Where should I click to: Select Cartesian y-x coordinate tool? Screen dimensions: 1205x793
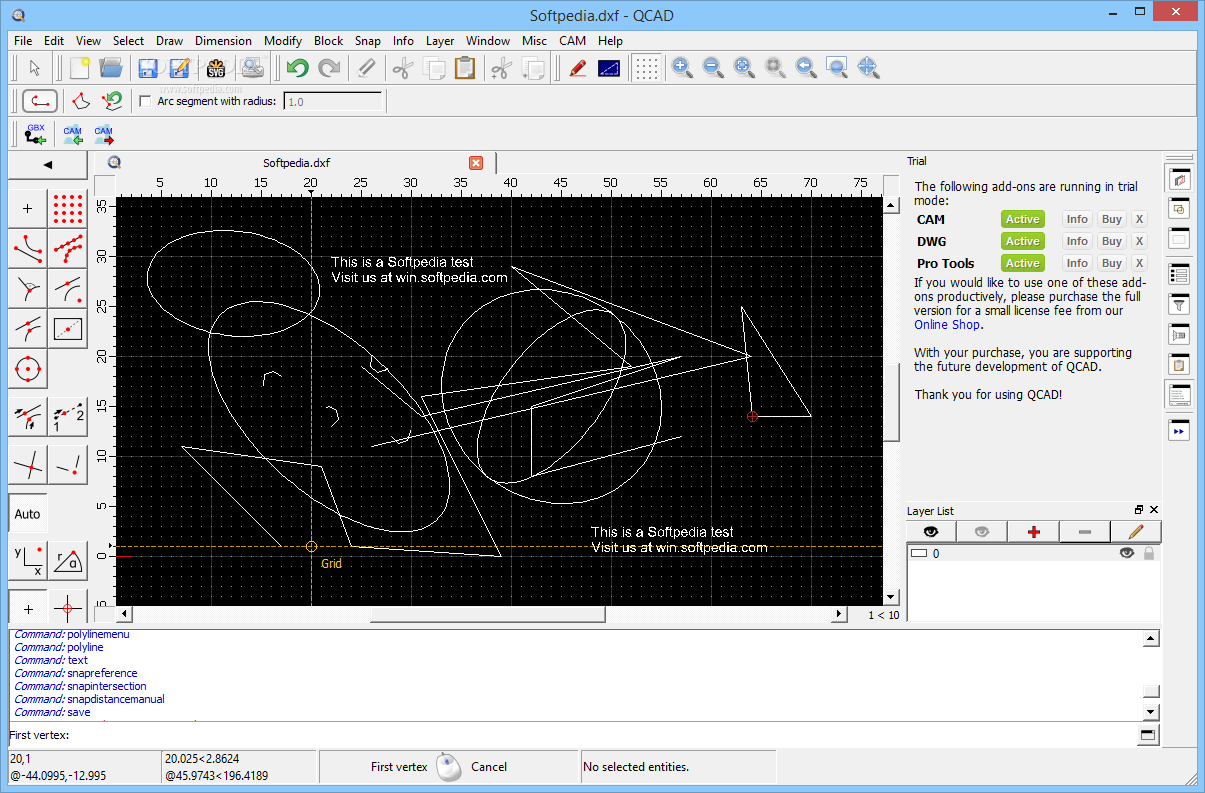pos(28,562)
